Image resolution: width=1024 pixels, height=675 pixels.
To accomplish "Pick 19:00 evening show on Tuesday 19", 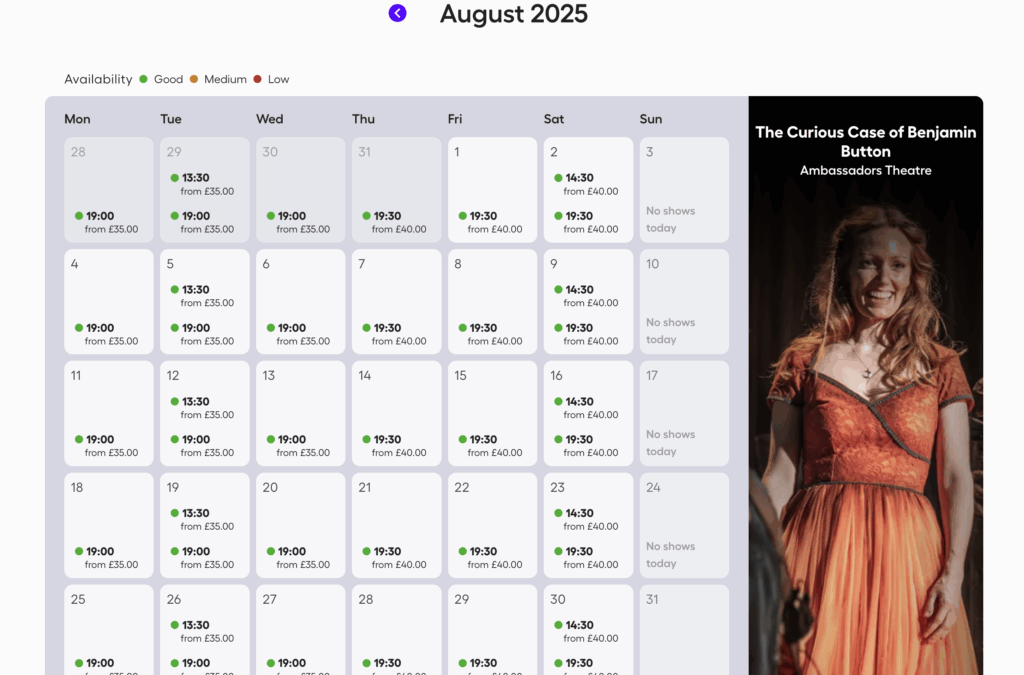I will [x=202, y=557].
